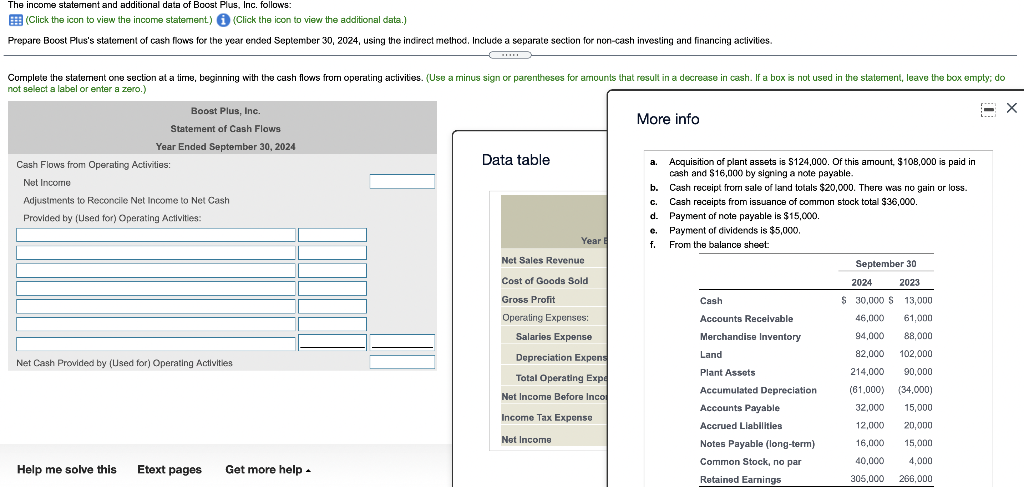
Task: Minimize the More info popup
Action: (x=988, y=111)
